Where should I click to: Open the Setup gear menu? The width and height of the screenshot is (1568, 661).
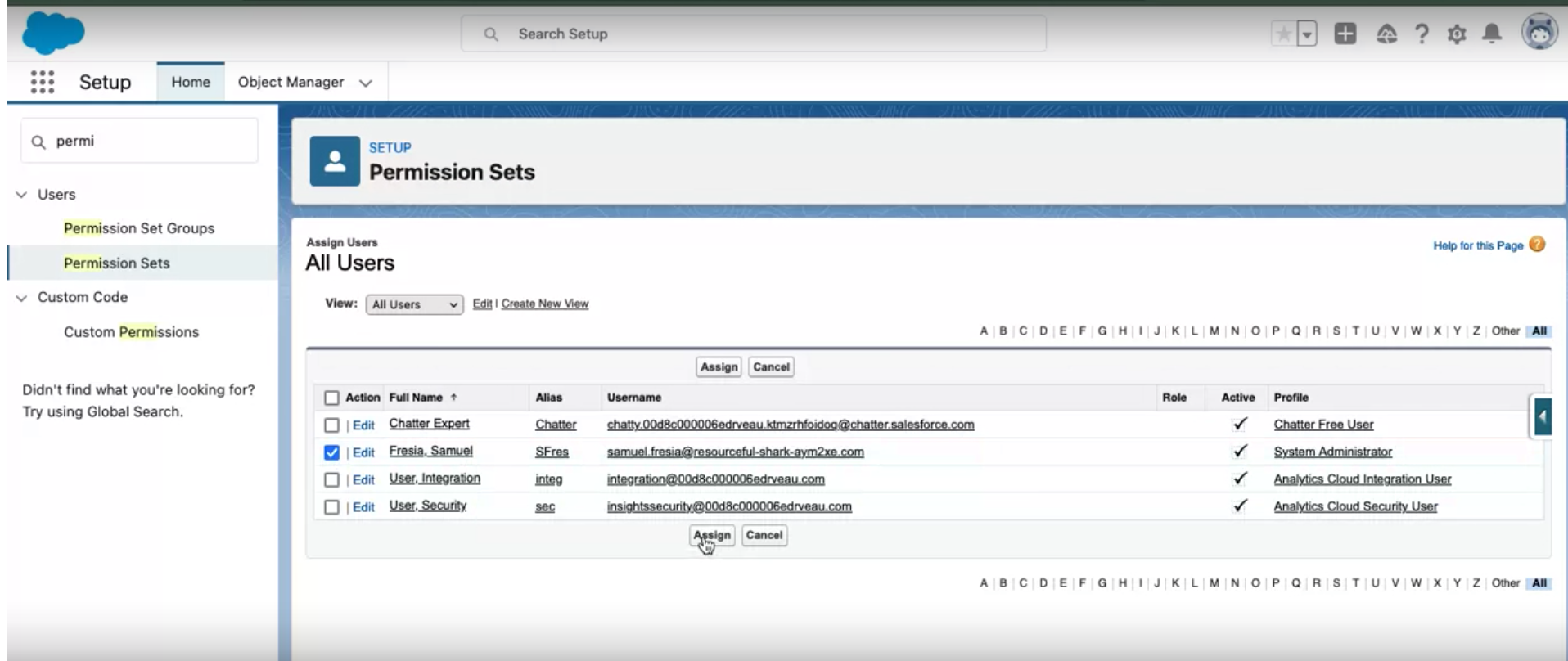(1457, 34)
